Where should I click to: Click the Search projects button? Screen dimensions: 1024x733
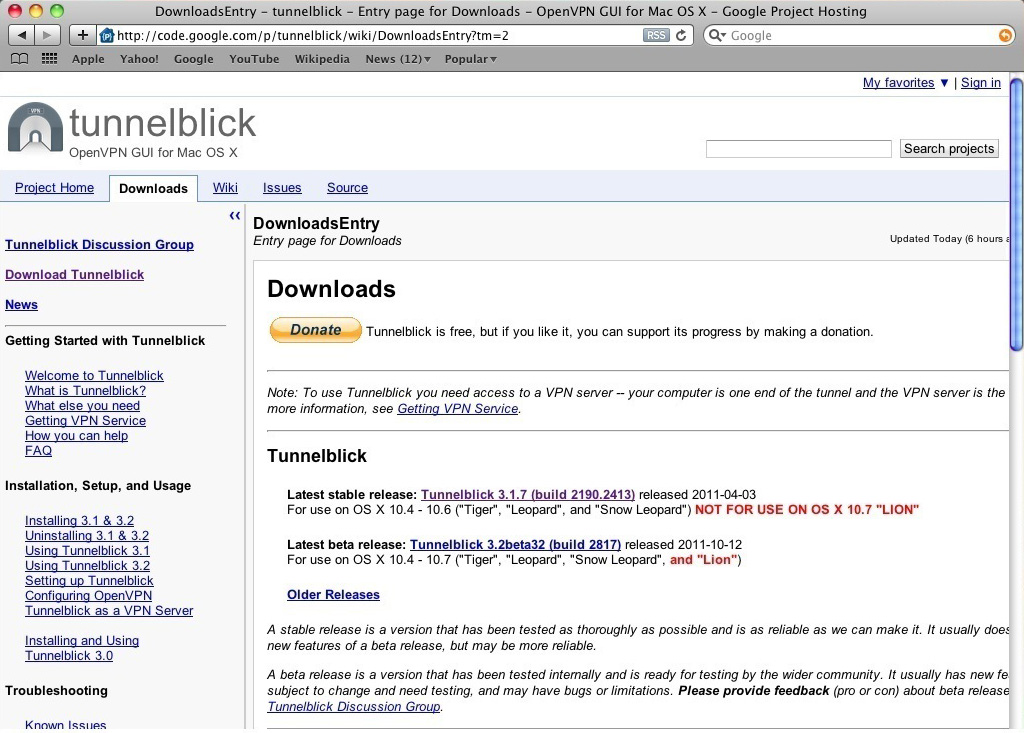[x=949, y=148]
